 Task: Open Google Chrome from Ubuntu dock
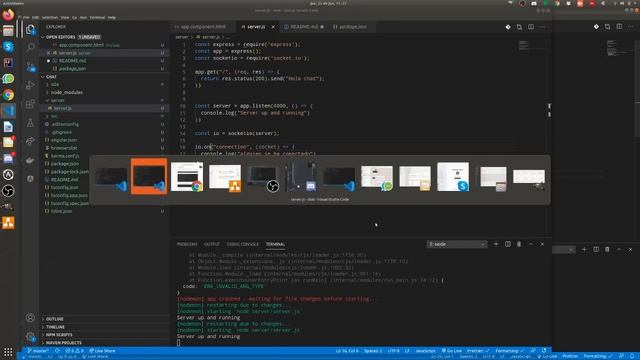click(8, 95)
